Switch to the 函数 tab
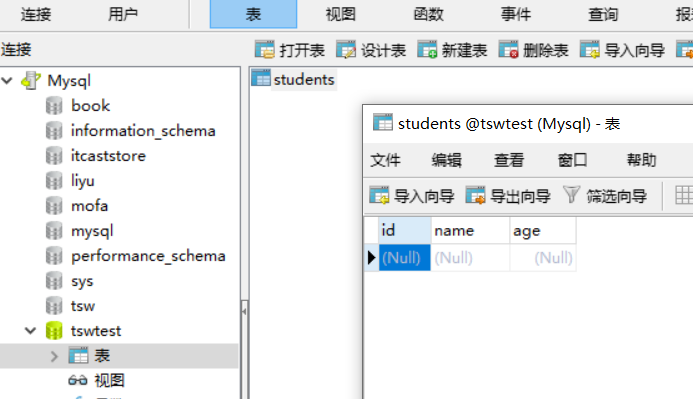Image resolution: width=693 pixels, height=399 pixels. point(428,14)
